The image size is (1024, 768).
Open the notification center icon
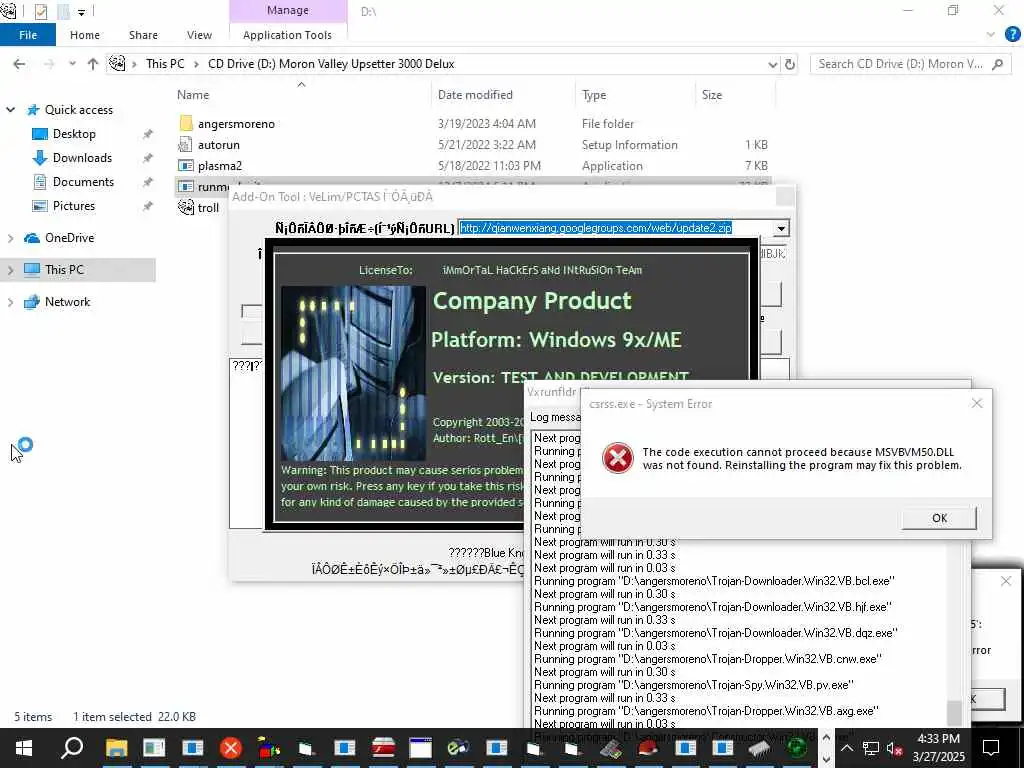click(x=991, y=748)
